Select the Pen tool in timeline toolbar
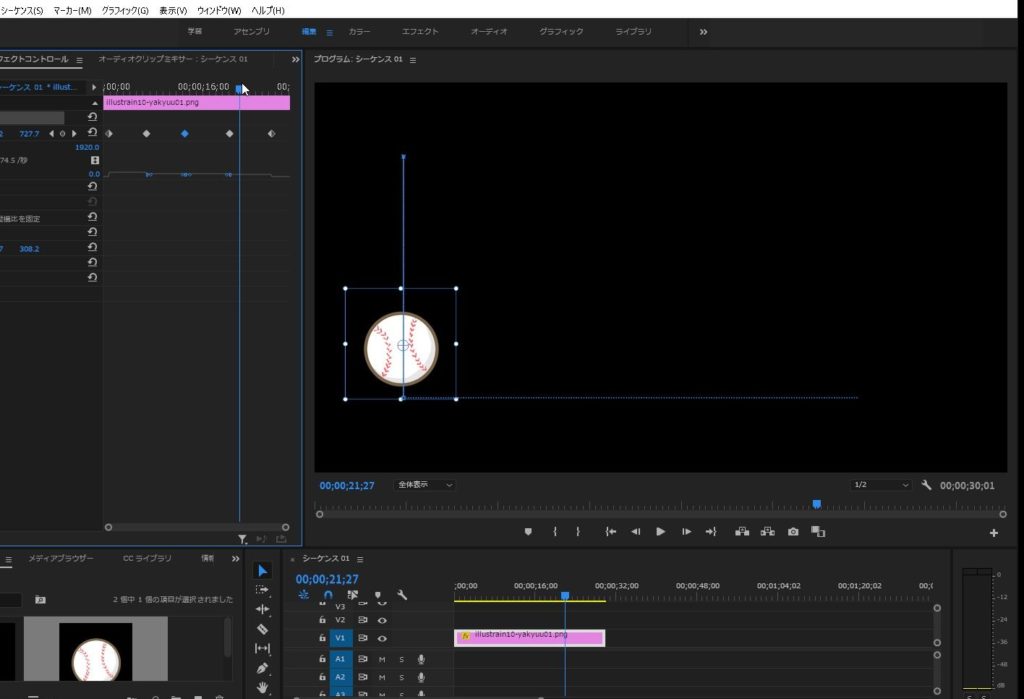This screenshot has height=699, width=1024. click(x=263, y=667)
